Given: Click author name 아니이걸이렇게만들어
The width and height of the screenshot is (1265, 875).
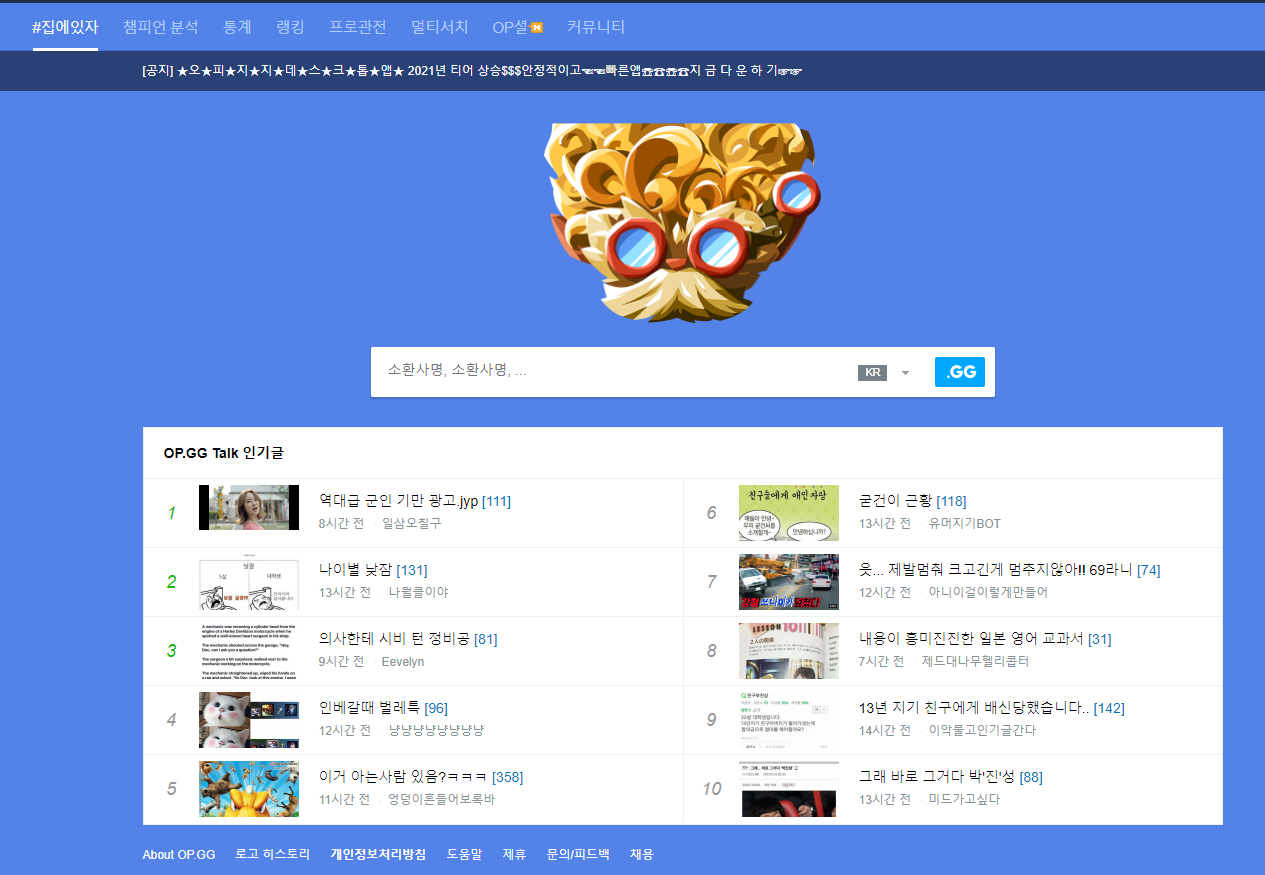Looking at the screenshot, I should click(x=988, y=592).
